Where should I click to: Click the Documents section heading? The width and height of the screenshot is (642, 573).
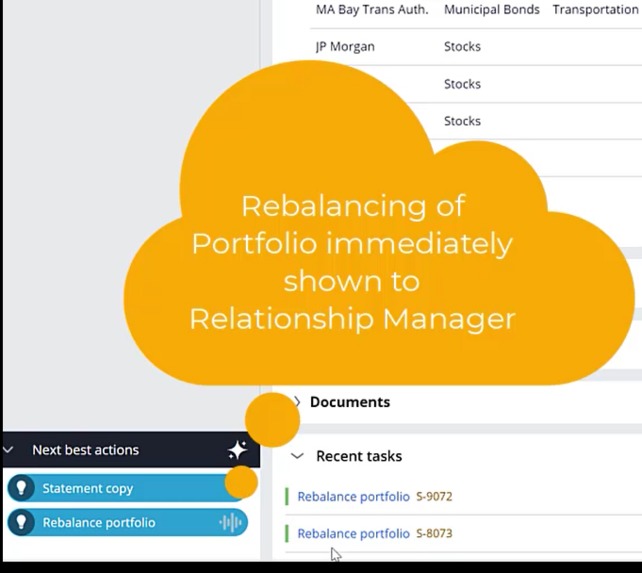[350, 402]
